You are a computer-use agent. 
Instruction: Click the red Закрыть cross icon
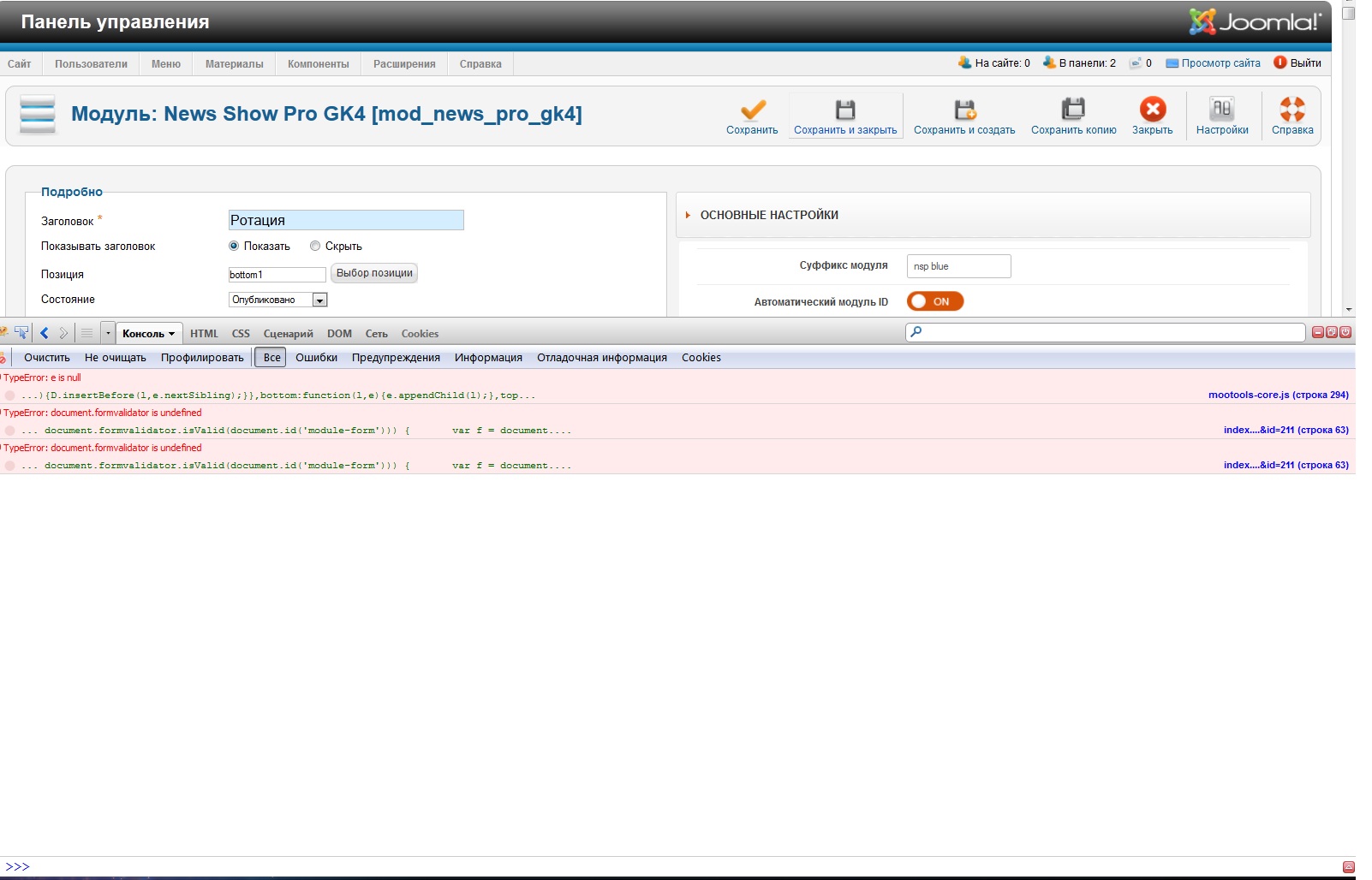[1153, 110]
